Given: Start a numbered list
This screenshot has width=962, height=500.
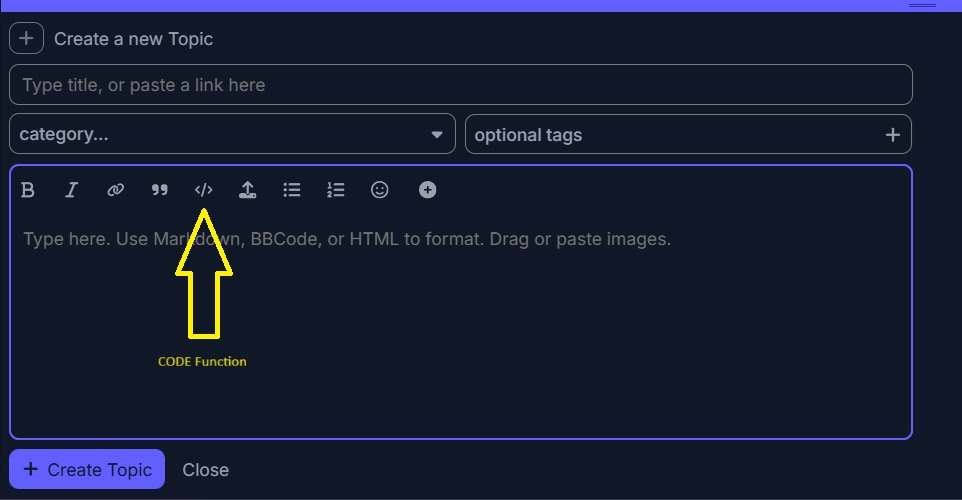Looking at the screenshot, I should click(336, 190).
